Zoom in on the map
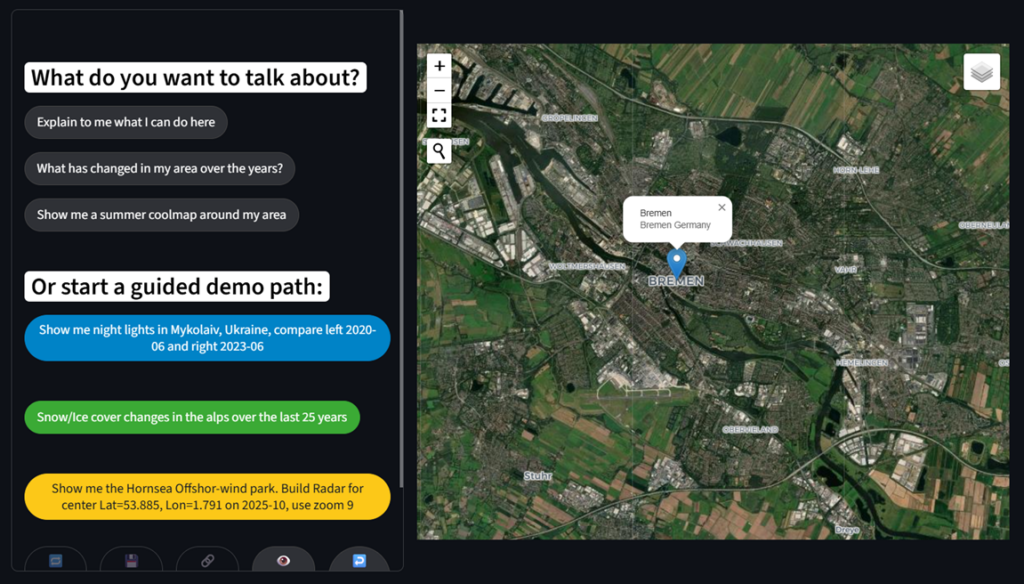The width and height of the screenshot is (1024, 584). click(x=439, y=65)
